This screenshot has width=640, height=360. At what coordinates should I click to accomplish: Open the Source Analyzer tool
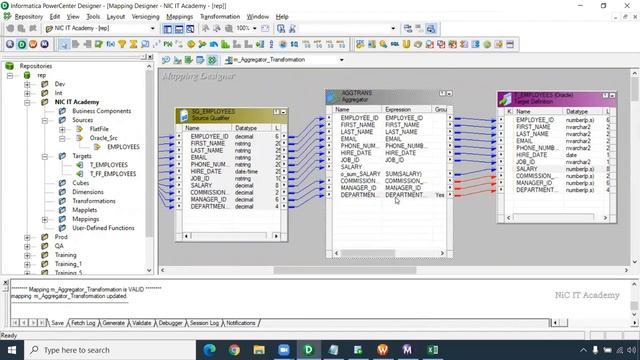coord(166,60)
